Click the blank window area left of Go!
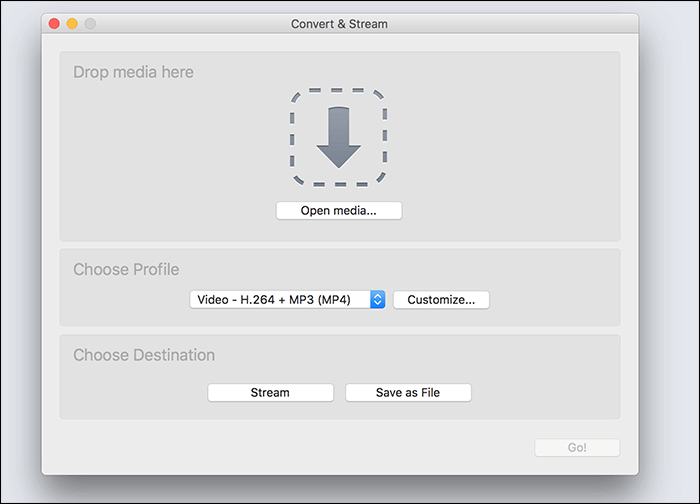 [x=300, y=448]
